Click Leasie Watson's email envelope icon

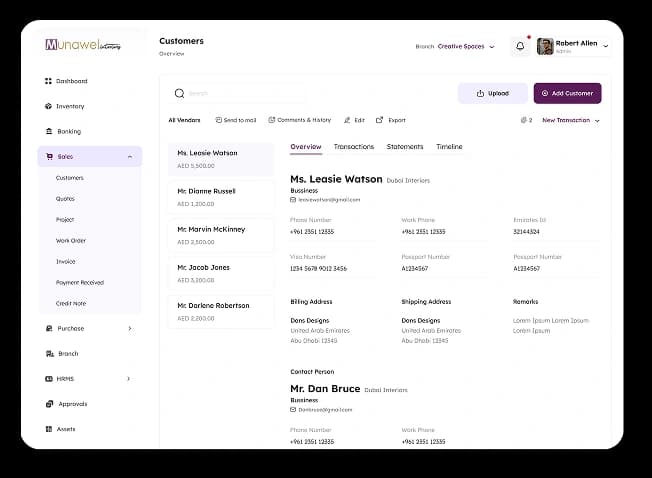tap(293, 200)
